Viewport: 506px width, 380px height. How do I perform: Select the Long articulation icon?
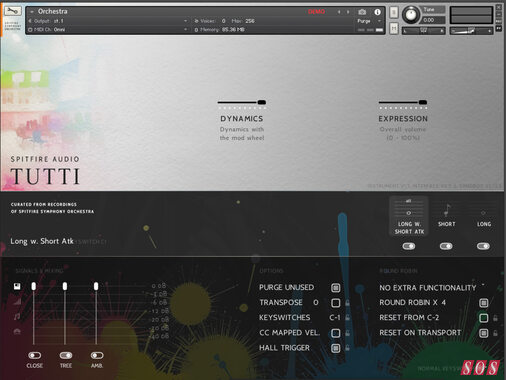[483, 212]
